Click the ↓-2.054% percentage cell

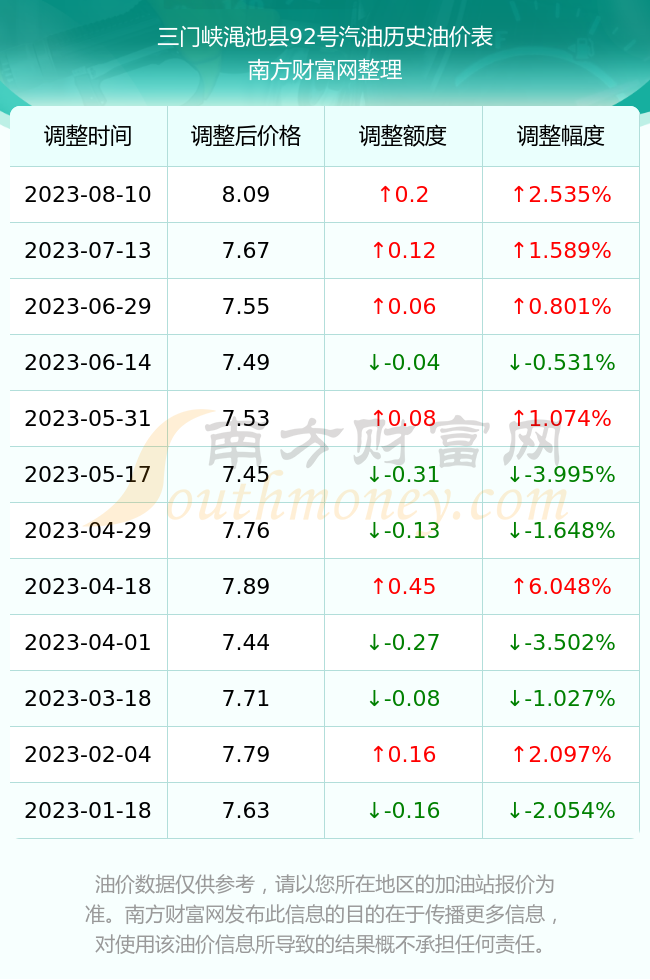pyautogui.click(x=561, y=810)
